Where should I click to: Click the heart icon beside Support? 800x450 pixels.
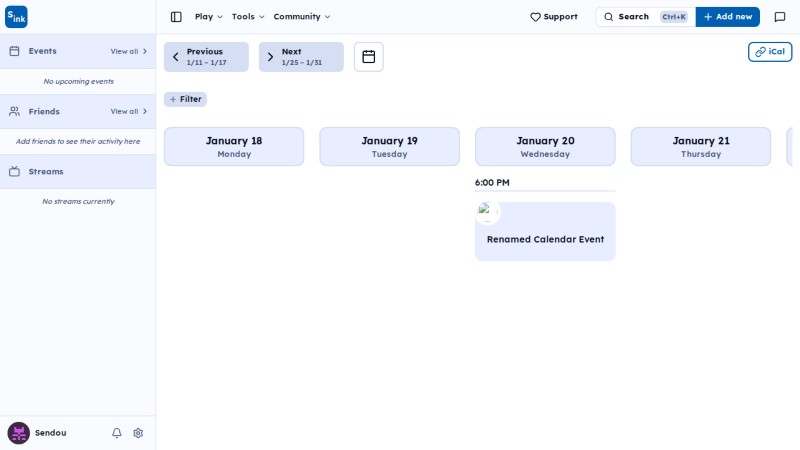tap(535, 17)
